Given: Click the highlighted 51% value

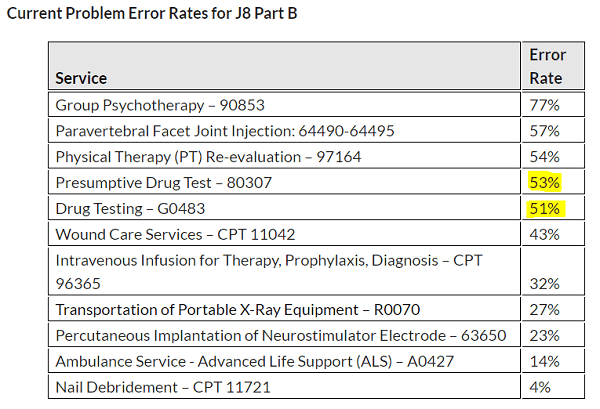Looking at the screenshot, I should (545, 208).
